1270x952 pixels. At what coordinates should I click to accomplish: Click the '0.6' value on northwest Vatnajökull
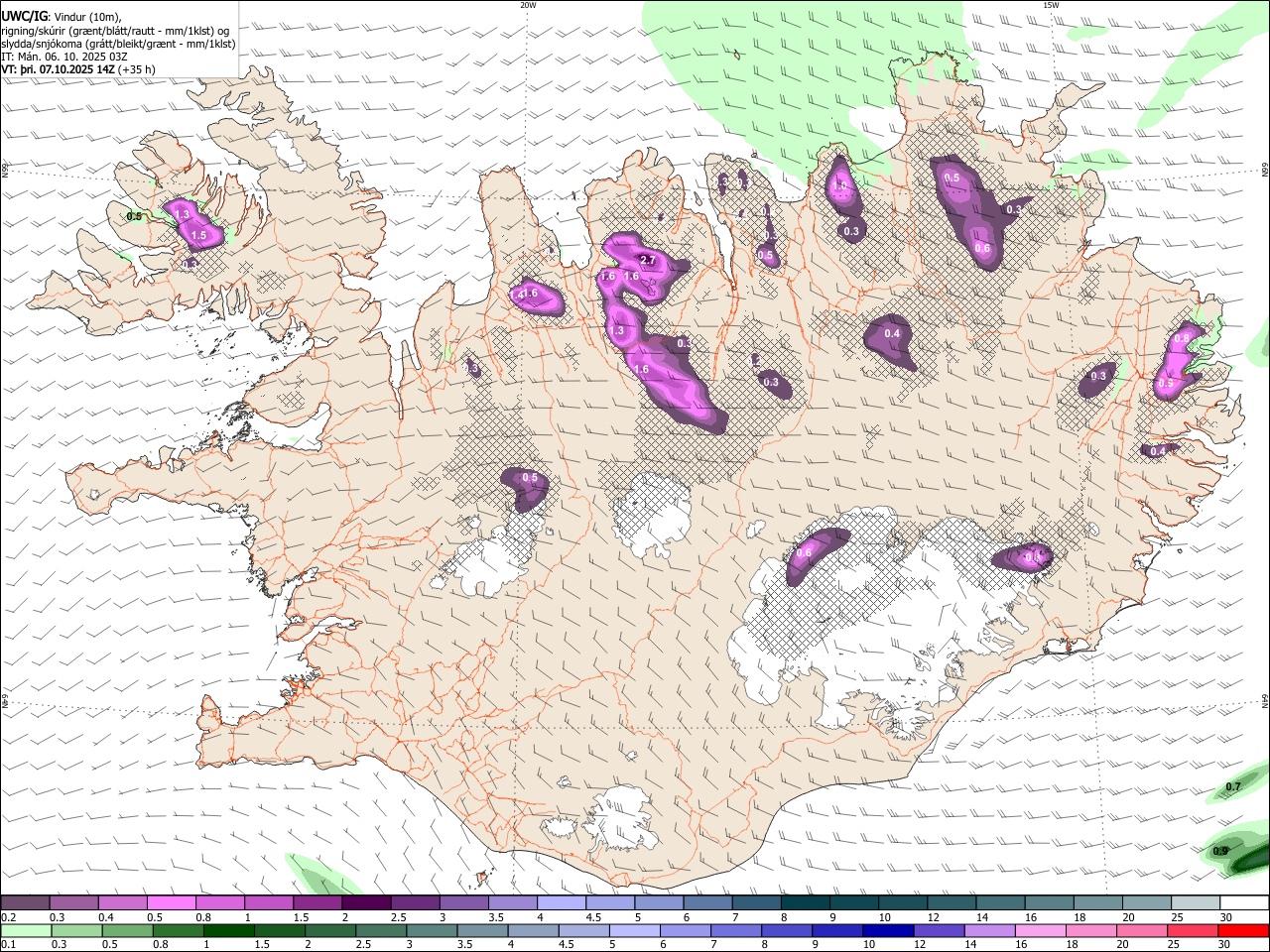(805, 553)
